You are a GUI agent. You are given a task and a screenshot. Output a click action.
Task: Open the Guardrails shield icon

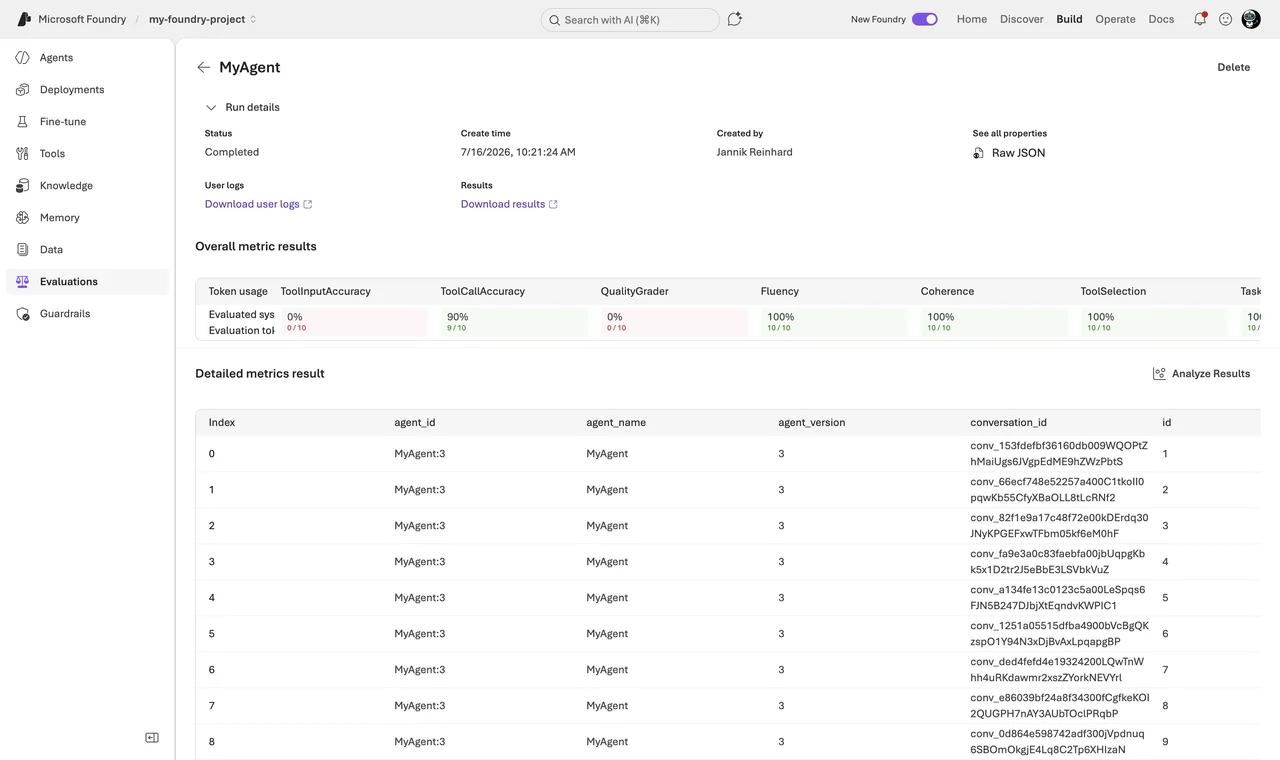point(23,314)
